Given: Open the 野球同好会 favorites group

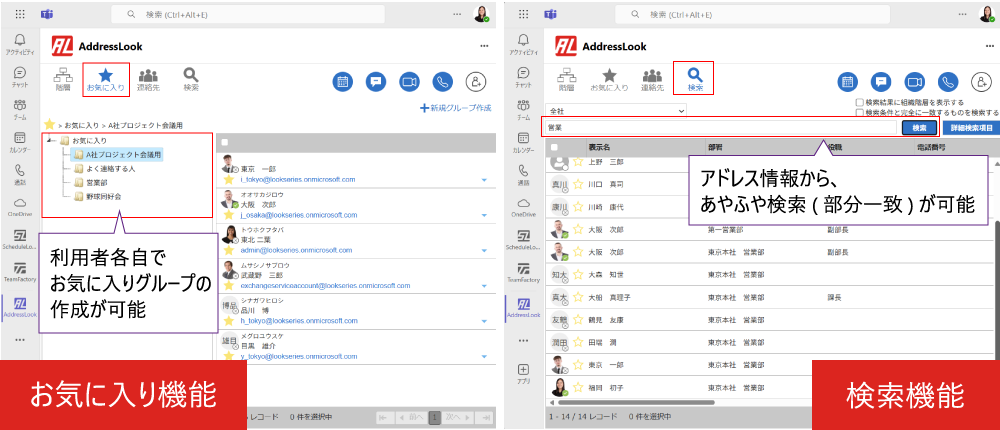Looking at the screenshot, I should (103, 197).
